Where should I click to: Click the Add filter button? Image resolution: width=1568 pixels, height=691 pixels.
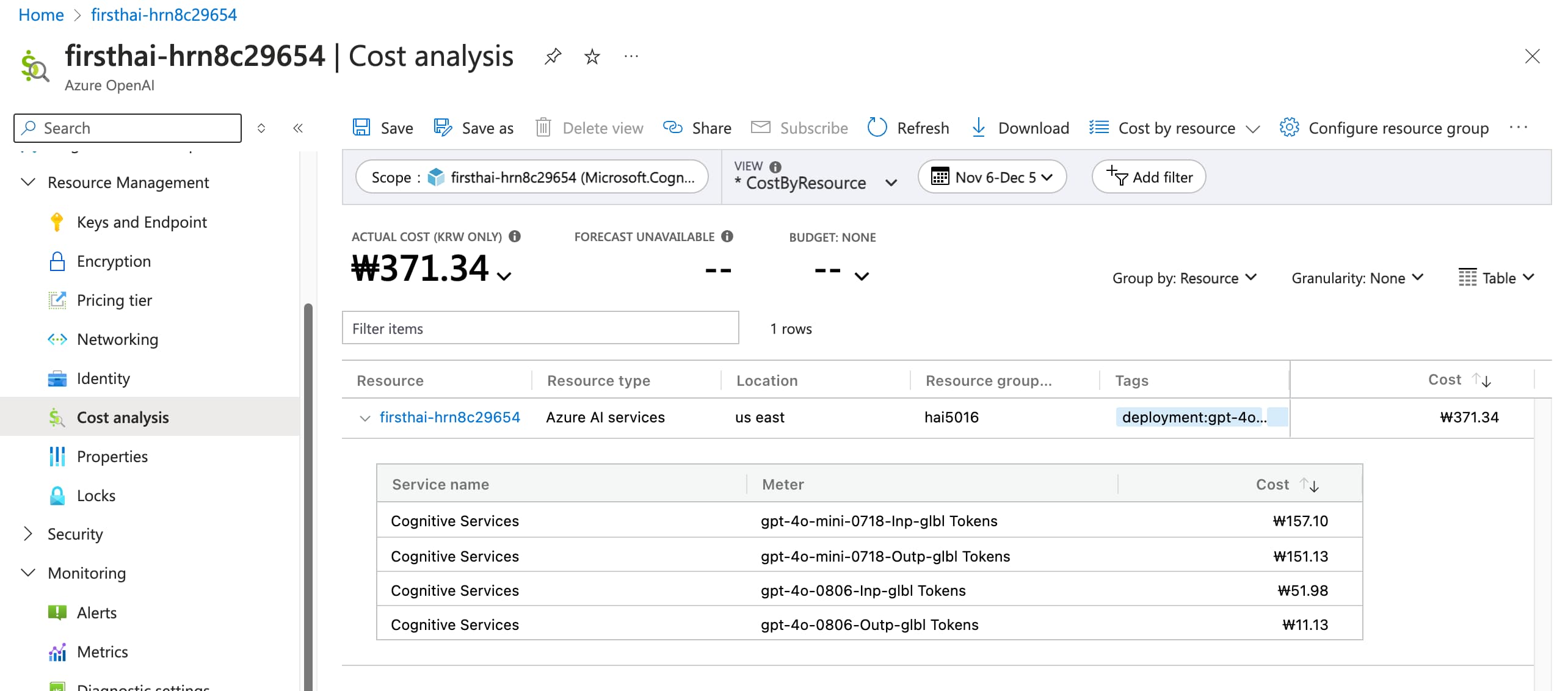1149,177
